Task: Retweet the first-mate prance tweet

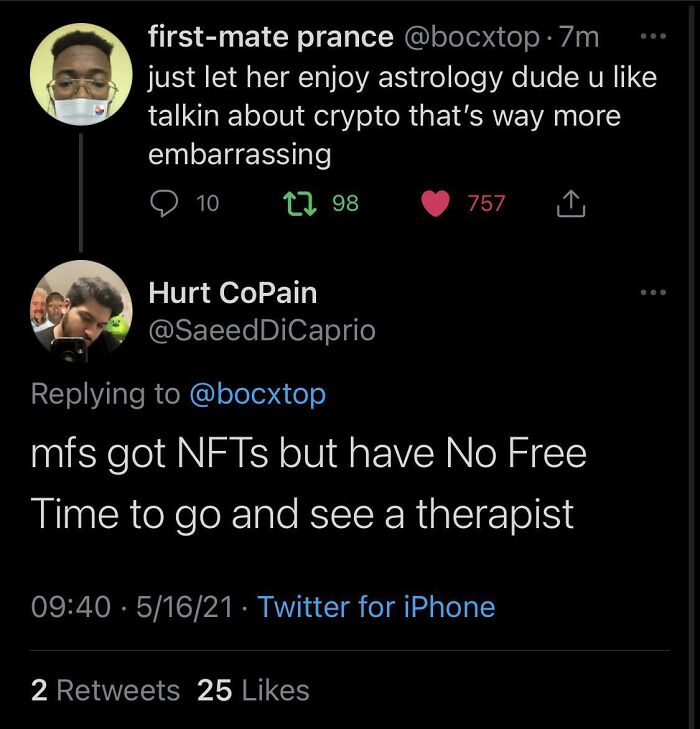Action: pos(296,203)
